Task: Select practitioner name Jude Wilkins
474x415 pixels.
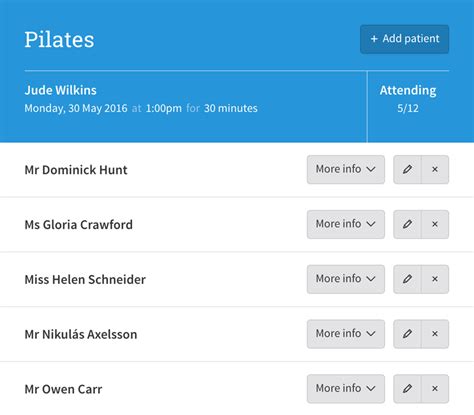Action: [60, 90]
